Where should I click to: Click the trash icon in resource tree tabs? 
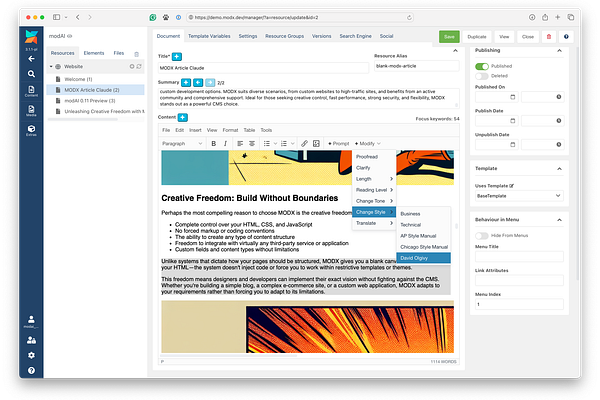click(136, 54)
